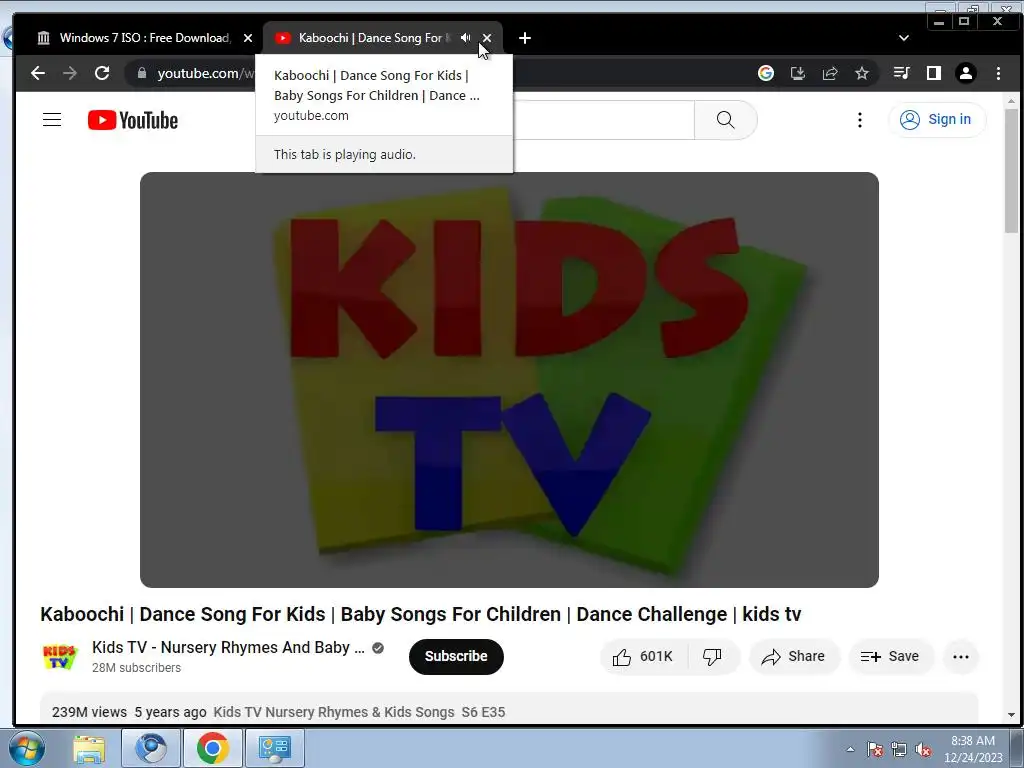The height and width of the screenshot is (768, 1024).
Task: Like the video showing 601K
Action: 643,656
